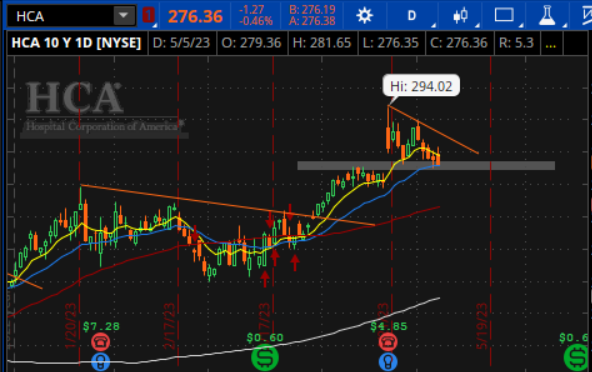The width and height of the screenshot is (592, 372).
Task: Open the HCA symbol dropdown arrow
Action: 123,16
